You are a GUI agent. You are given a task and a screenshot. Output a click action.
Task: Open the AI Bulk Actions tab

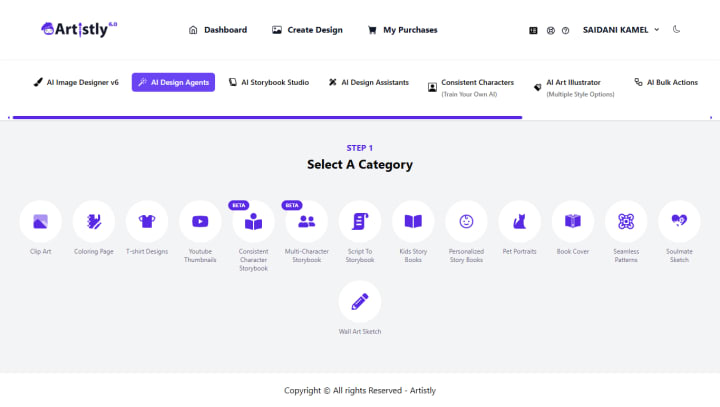pyautogui.click(x=666, y=82)
